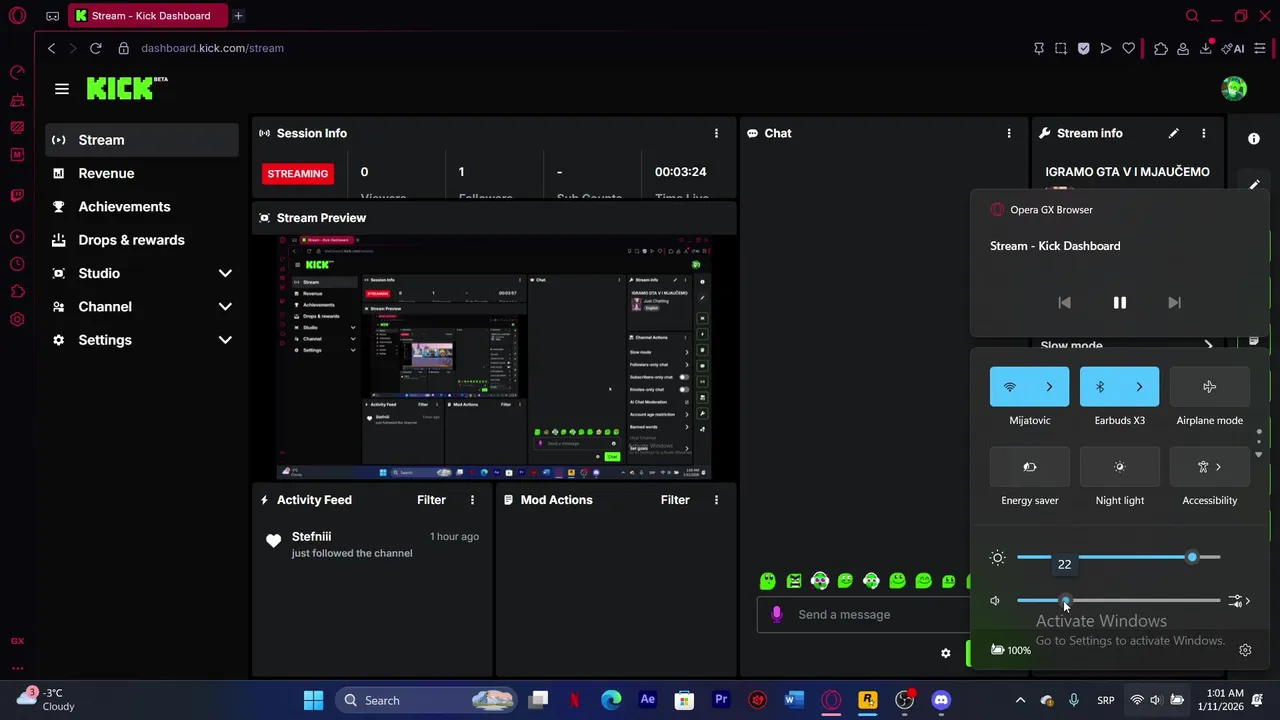The height and width of the screenshot is (720, 1280).
Task: Go to previous track in media control
Action: (x=1064, y=303)
